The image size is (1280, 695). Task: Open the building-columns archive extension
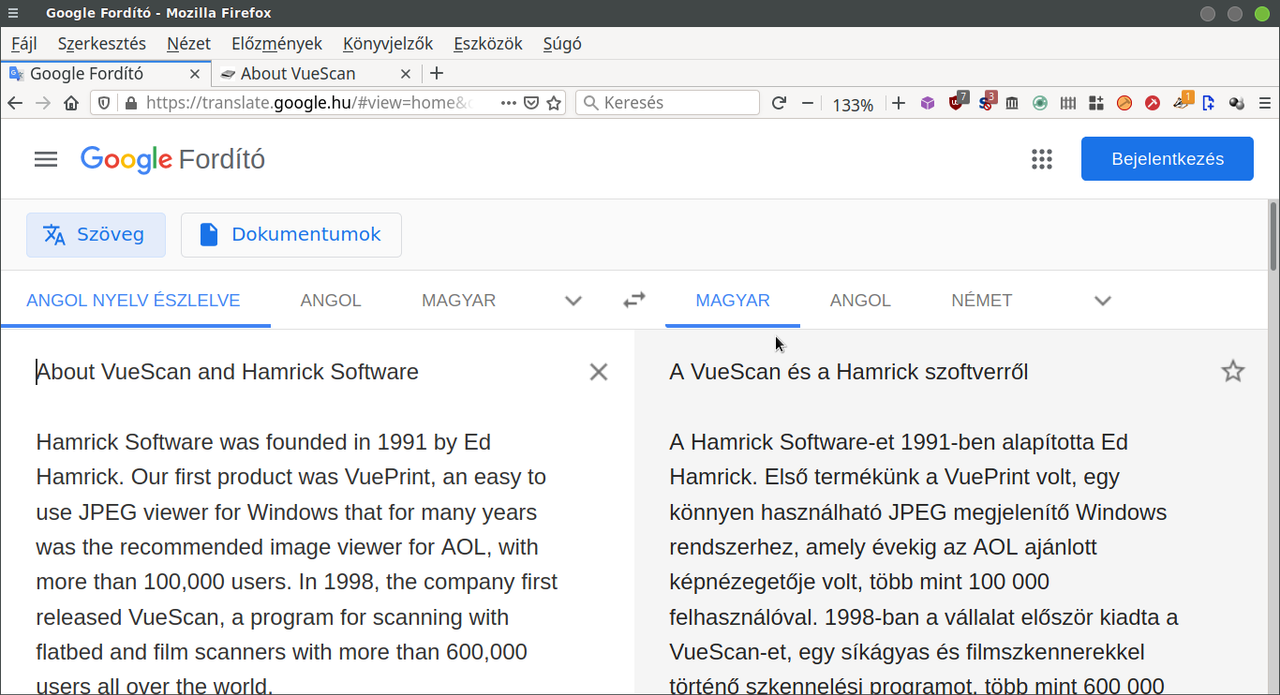point(1012,103)
